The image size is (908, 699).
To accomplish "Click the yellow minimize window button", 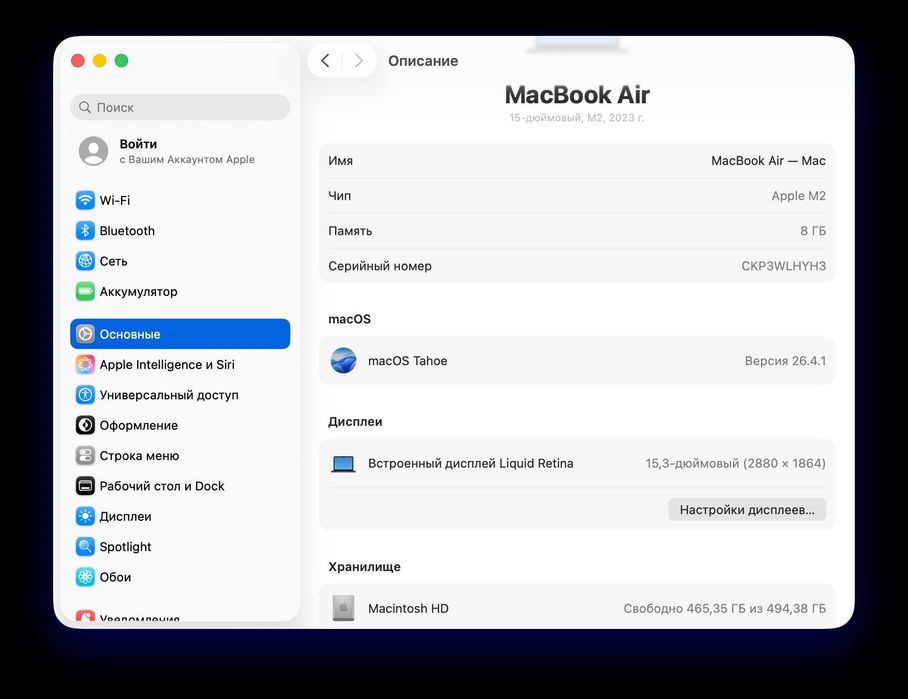I will click(x=100, y=60).
